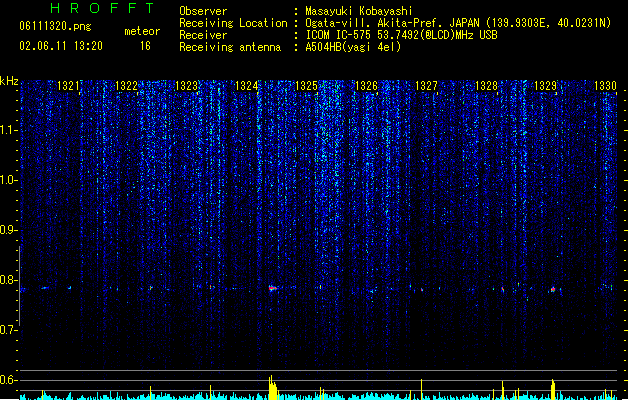
Task: Click the 'meteor' count label
Action: (x=142, y=31)
